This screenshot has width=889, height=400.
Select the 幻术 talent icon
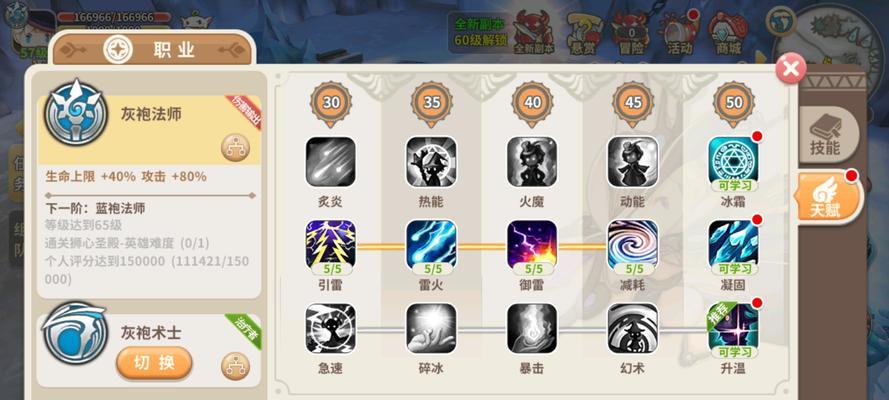point(633,329)
